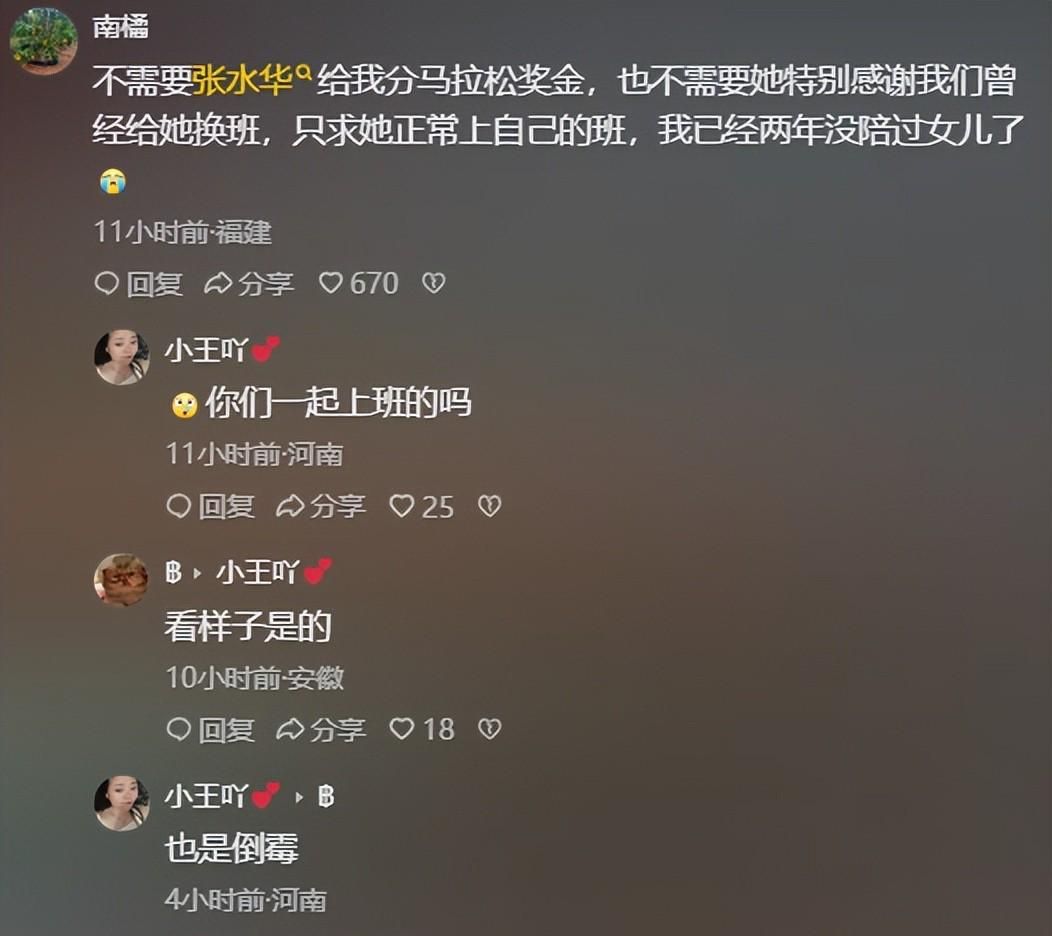Share 南橘's comment about marathon prize
Screen dimensions: 1052x936
point(249,284)
